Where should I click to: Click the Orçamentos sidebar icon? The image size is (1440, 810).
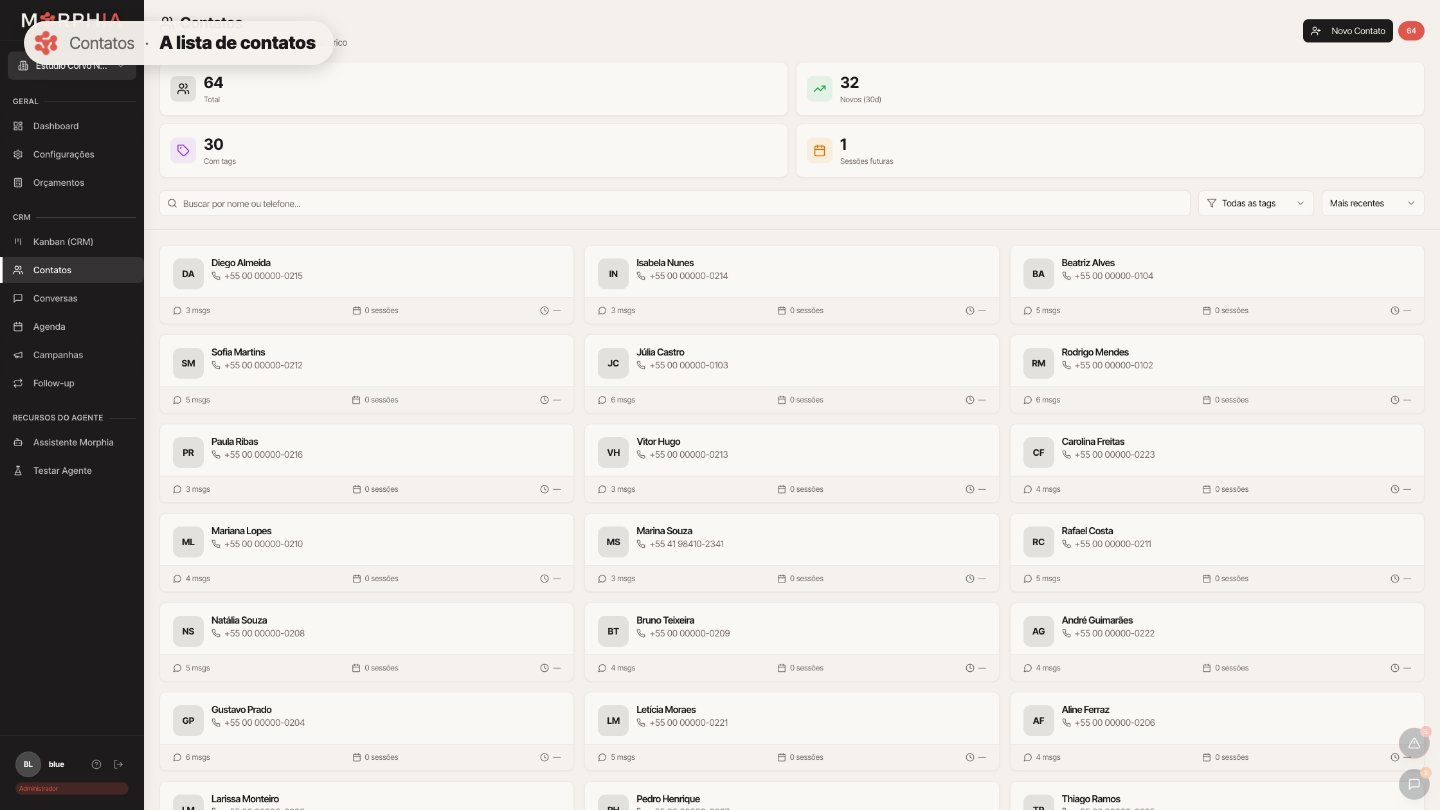18,182
